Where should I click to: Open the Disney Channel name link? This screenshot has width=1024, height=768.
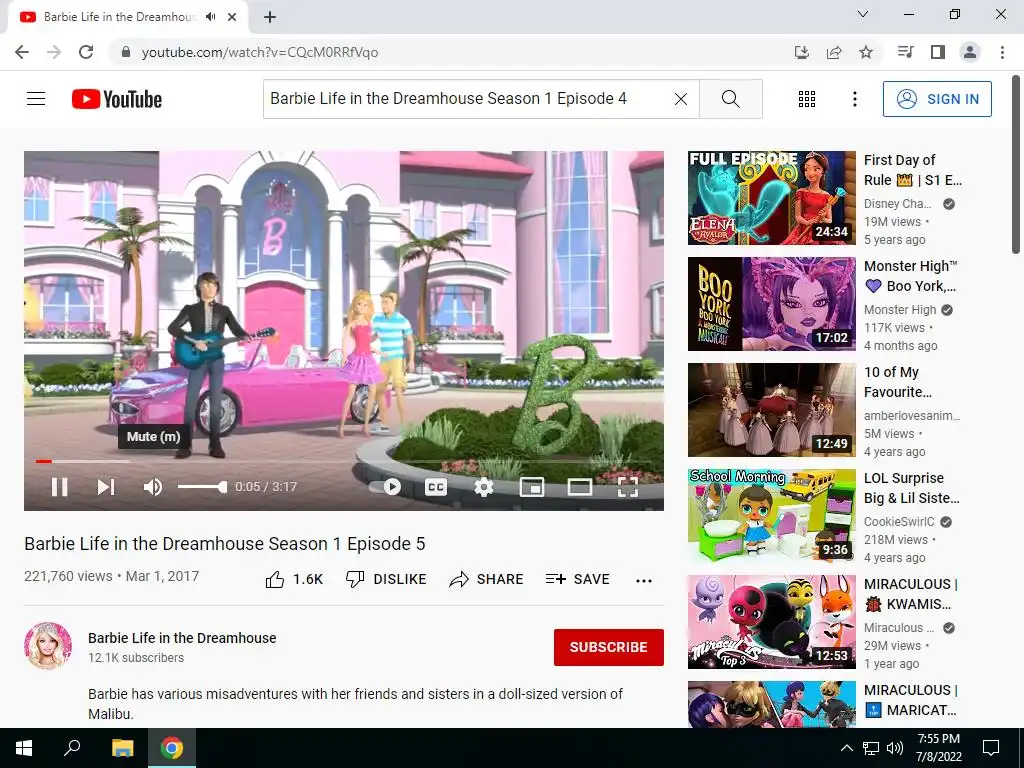(x=897, y=204)
